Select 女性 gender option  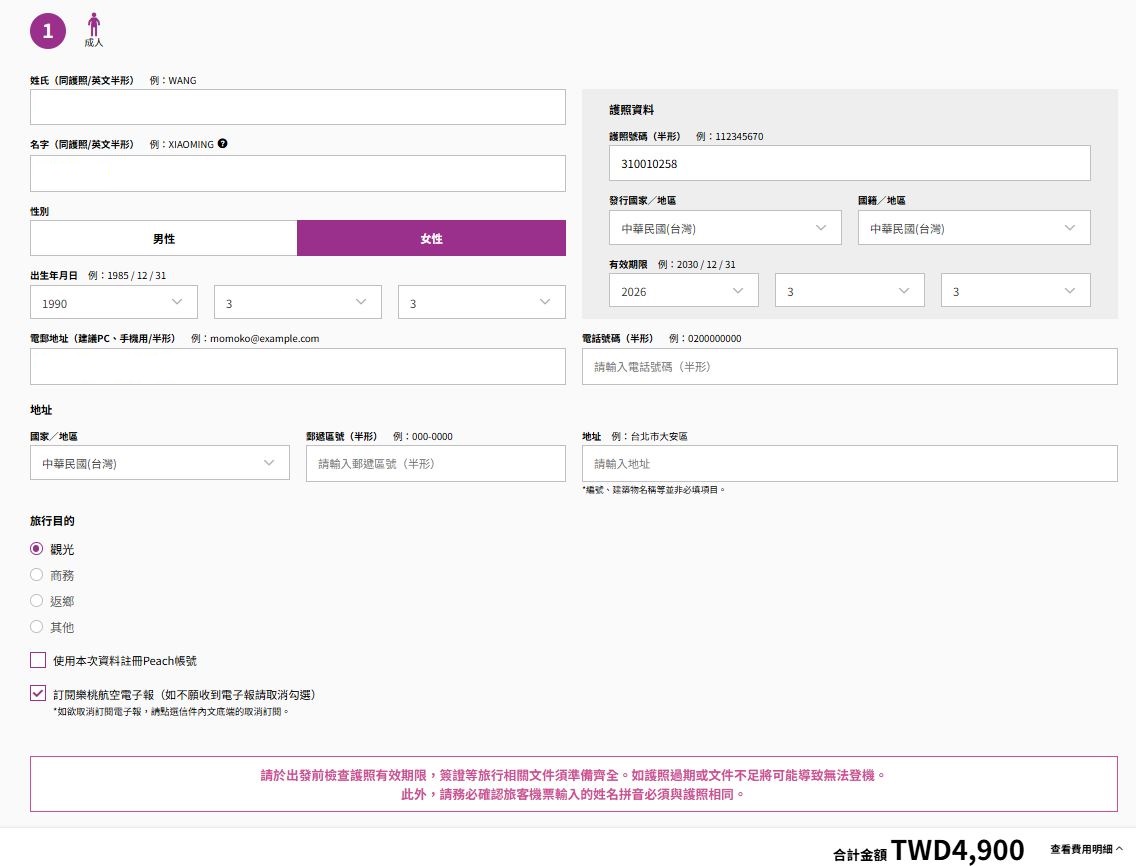(432, 238)
